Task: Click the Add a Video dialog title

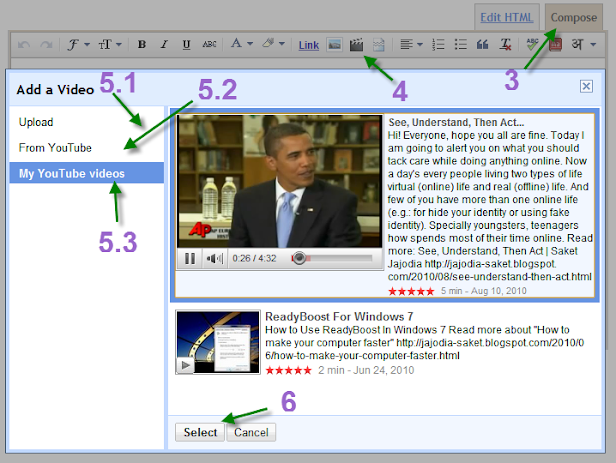Action: [55, 90]
